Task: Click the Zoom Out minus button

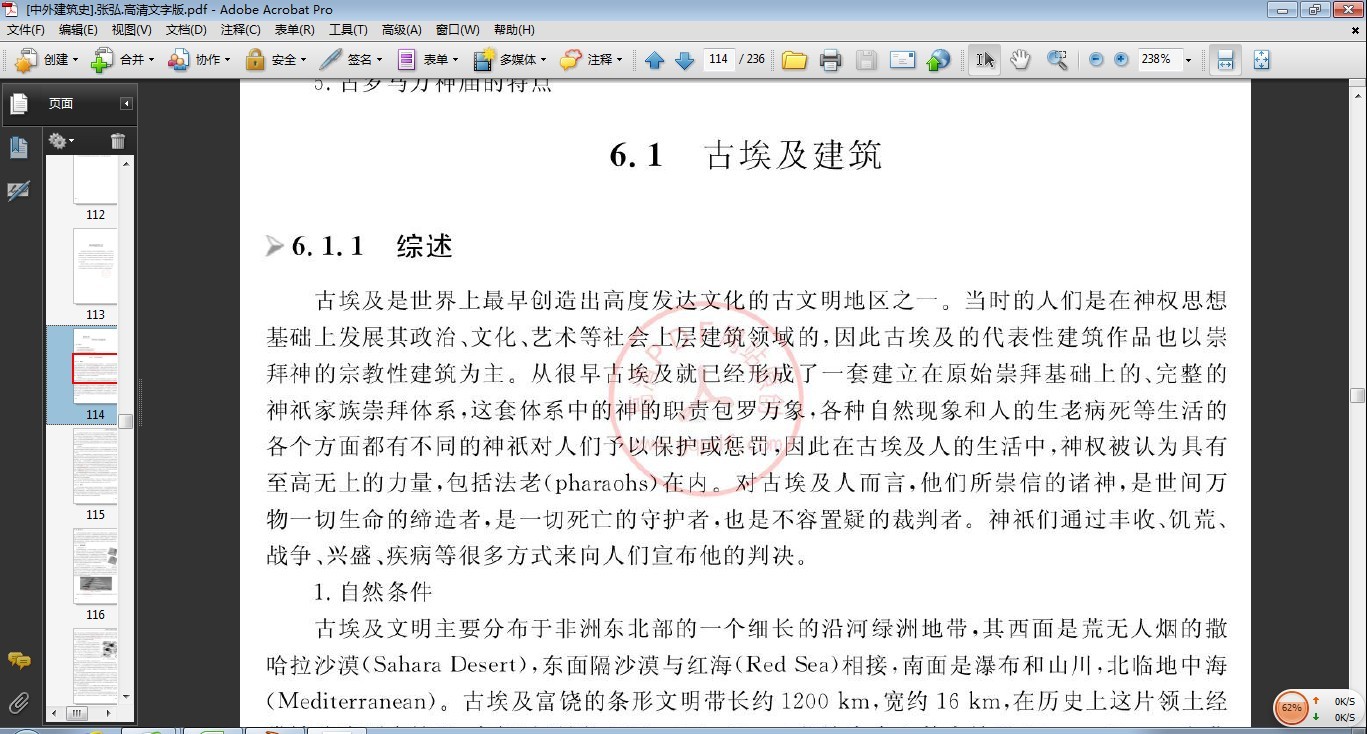Action: pyautogui.click(x=1096, y=60)
